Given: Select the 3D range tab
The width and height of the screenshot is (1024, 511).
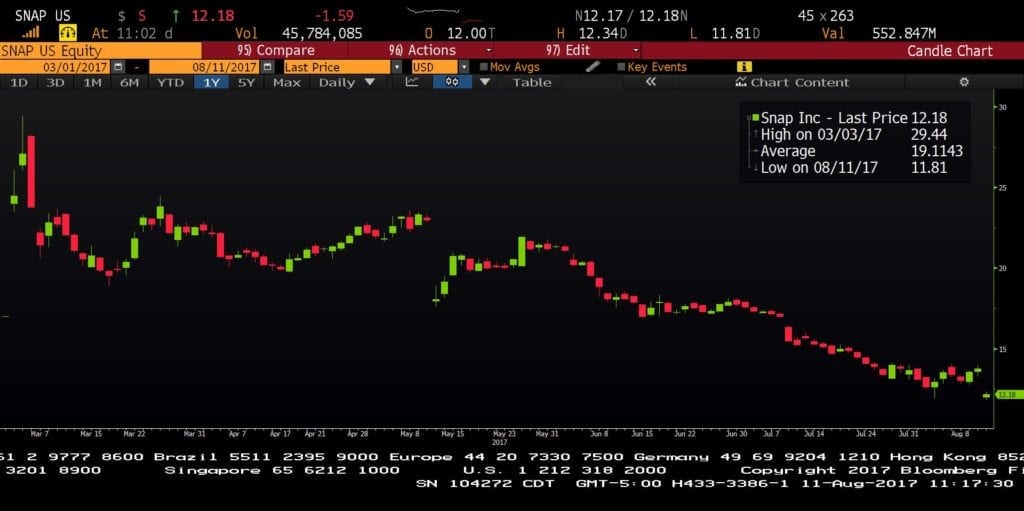Looking at the screenshot, I should (x=56, y=82).
